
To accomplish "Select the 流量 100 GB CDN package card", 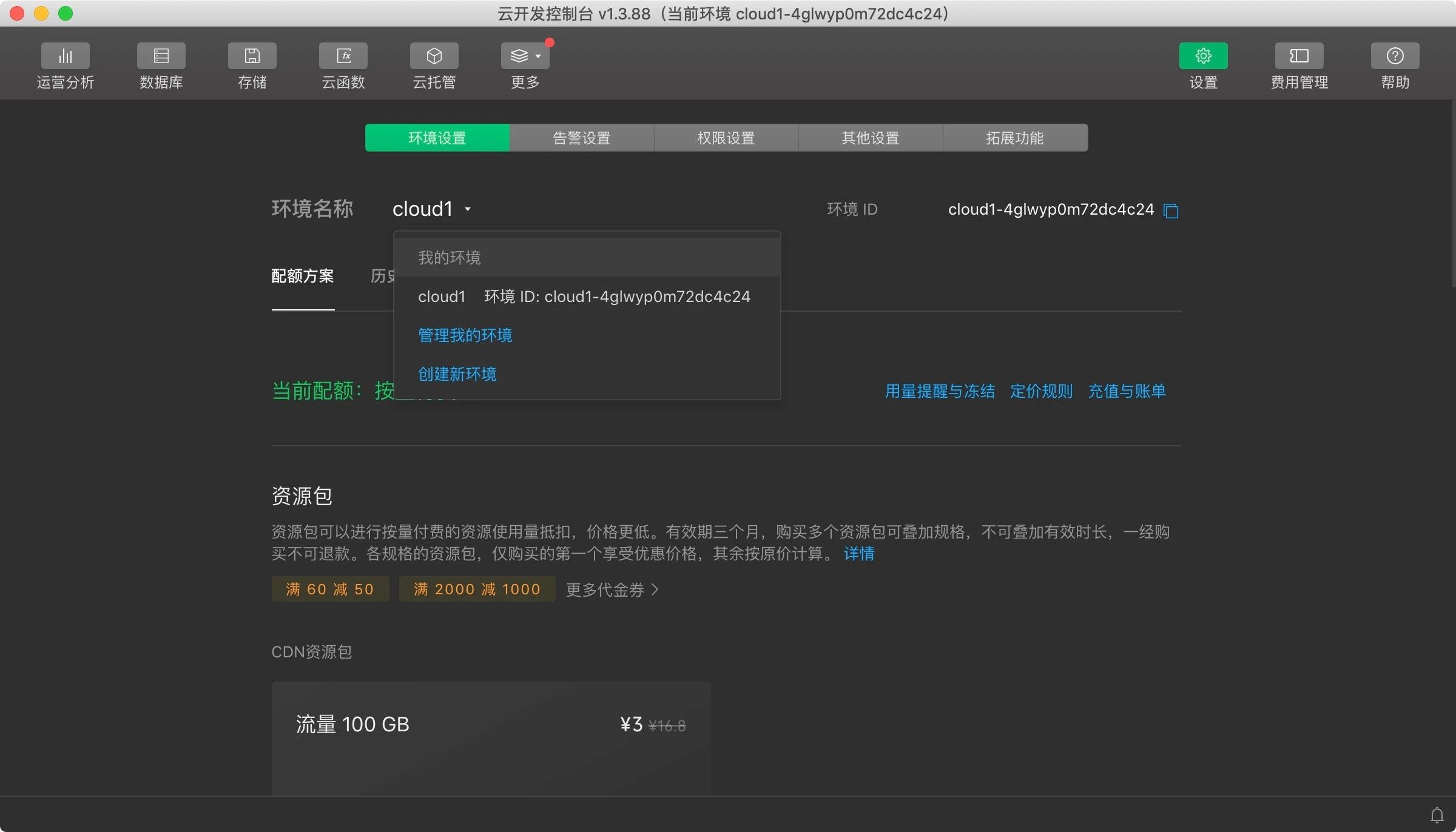I will point(490,737).
